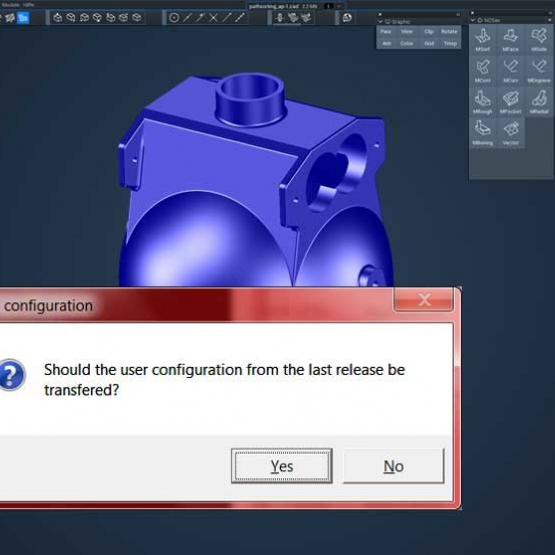
Task: Select the MRough roughing icon
Action: point(482,102)
